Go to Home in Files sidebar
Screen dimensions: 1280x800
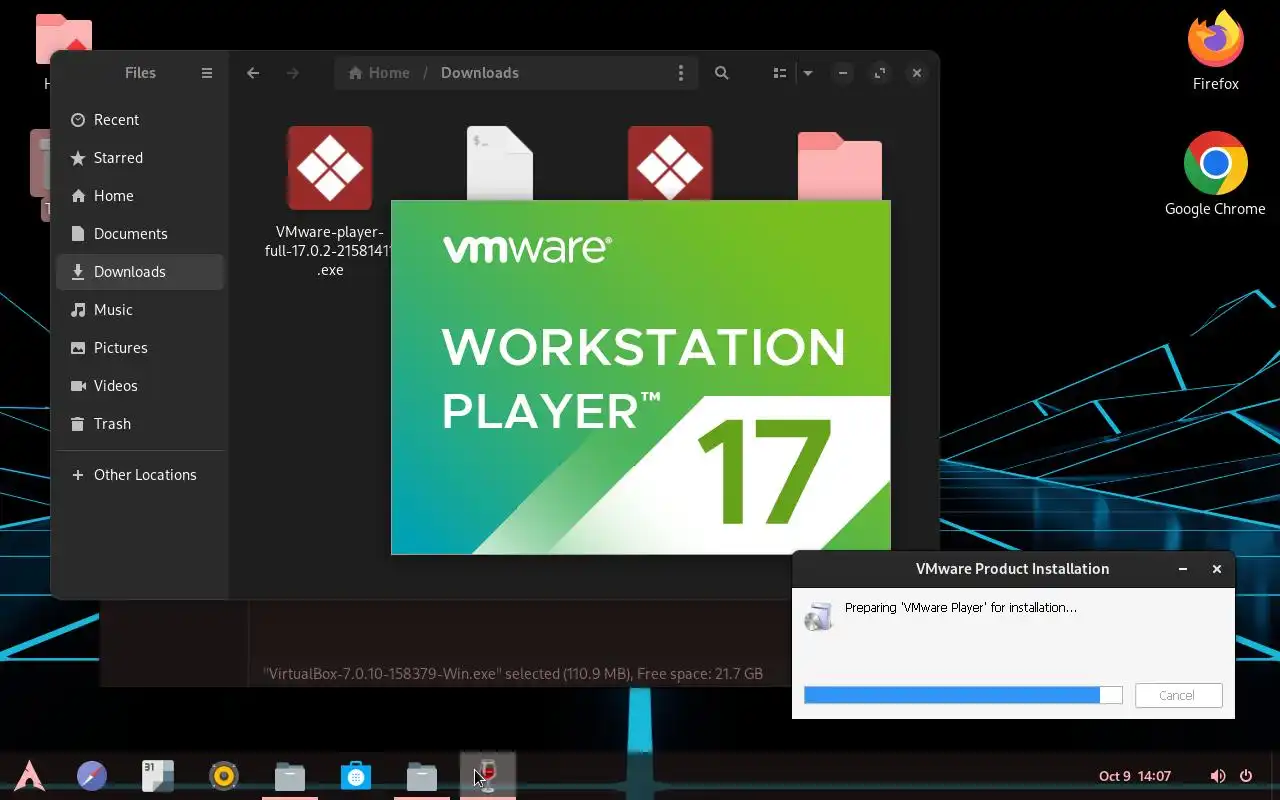pyautogui.click(x=140, y=196)
